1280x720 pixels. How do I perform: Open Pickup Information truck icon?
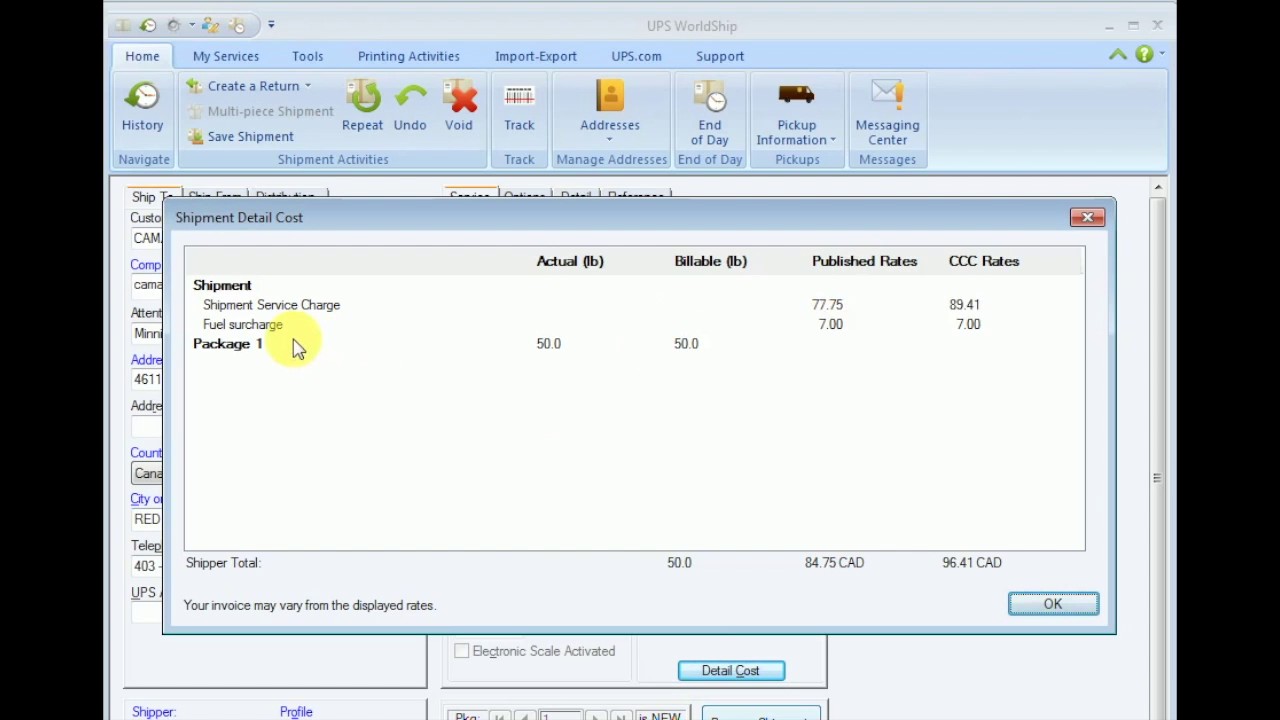click(797, 95)
